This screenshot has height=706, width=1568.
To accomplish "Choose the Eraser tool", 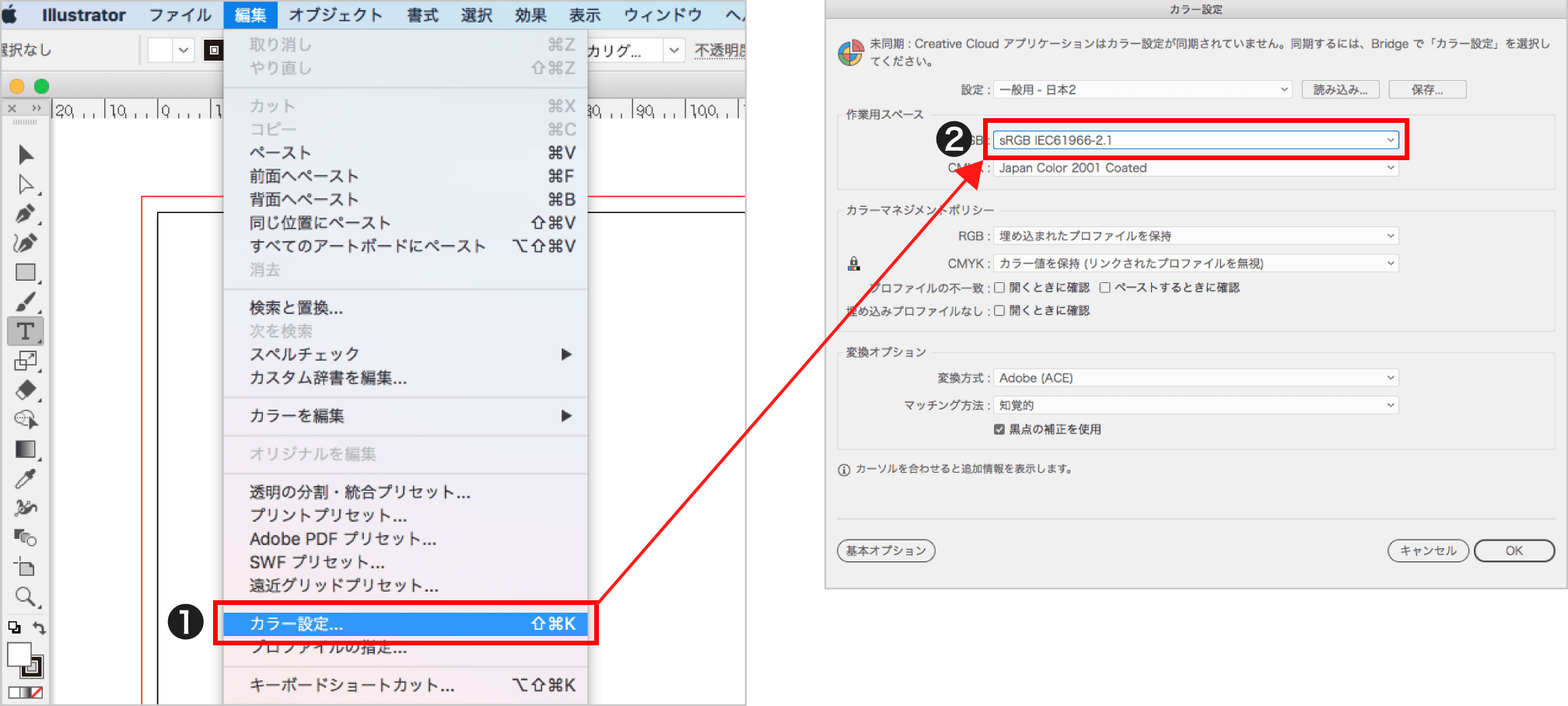I will click(x=25, y=390).
